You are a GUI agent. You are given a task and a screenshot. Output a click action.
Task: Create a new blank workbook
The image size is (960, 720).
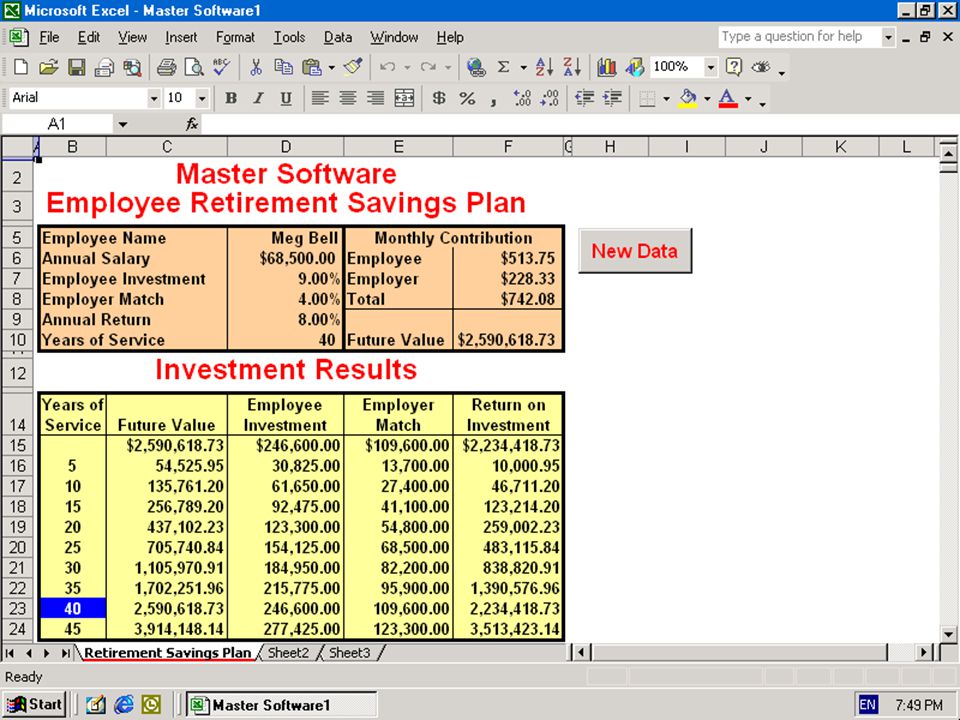[20, 67]
